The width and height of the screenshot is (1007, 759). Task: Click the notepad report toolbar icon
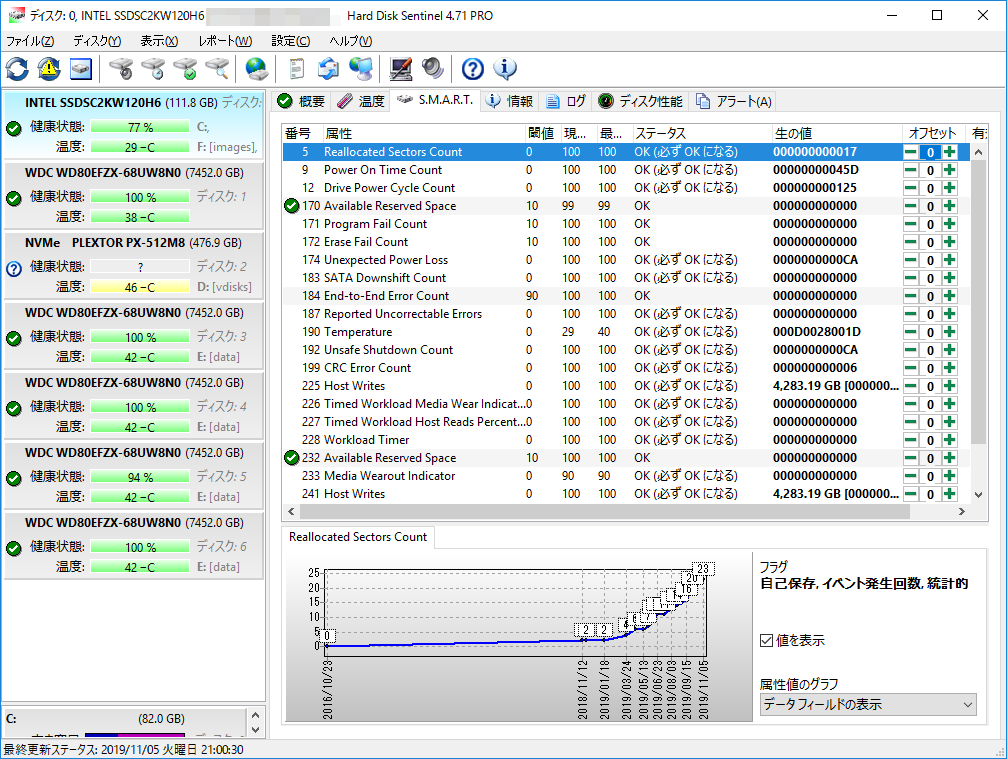(296, 69)
